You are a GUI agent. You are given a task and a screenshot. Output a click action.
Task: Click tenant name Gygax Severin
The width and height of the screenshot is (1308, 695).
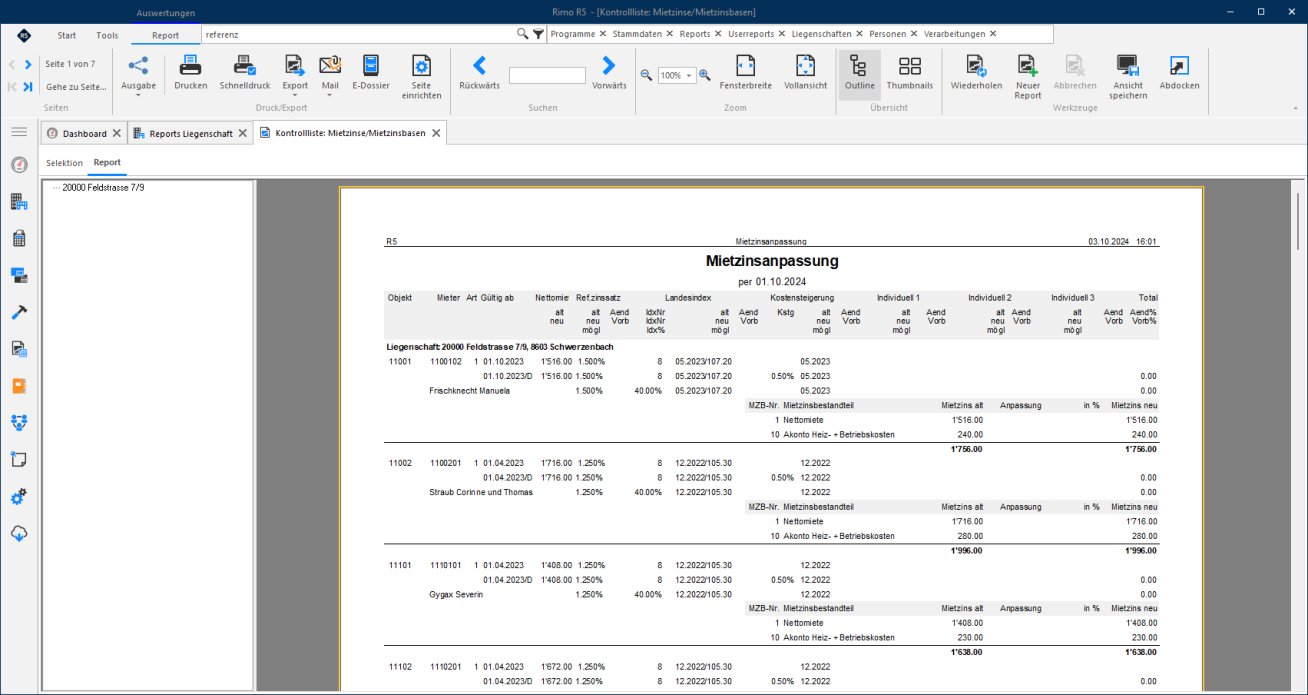456,595
